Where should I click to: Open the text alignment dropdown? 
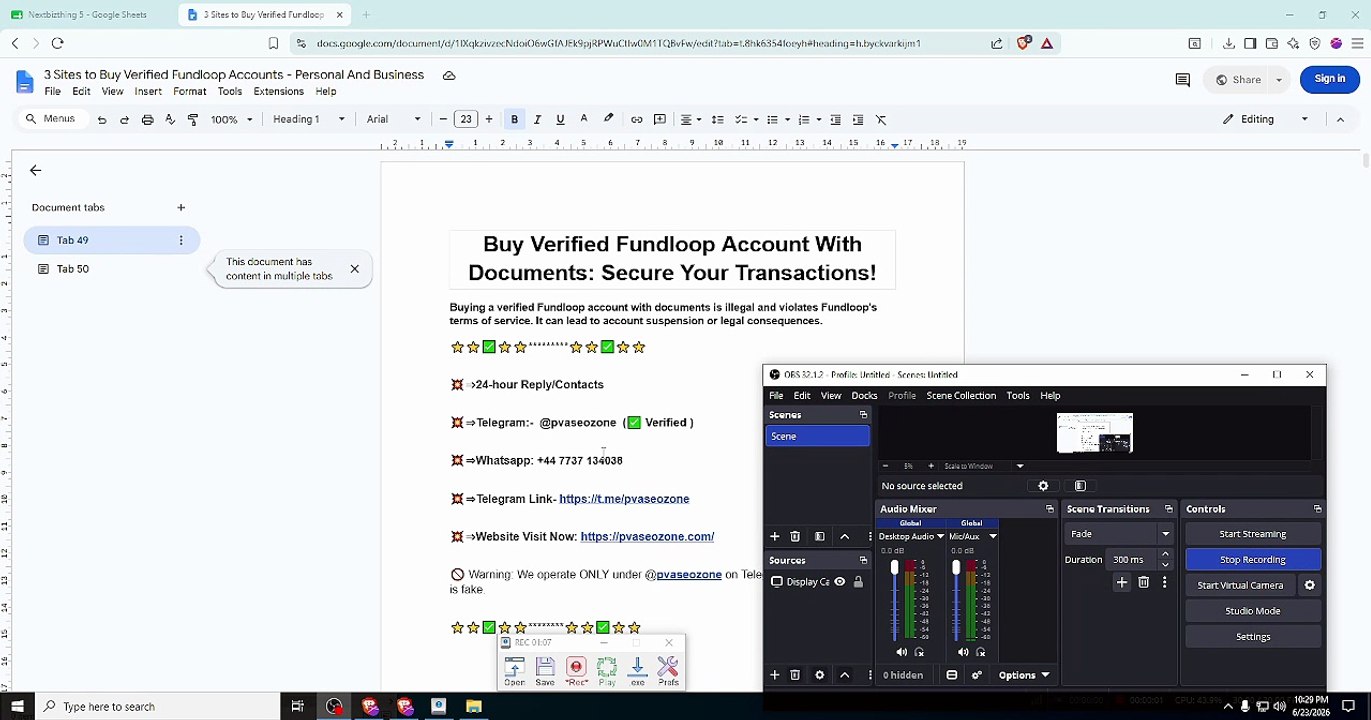[x=690, y=120]
